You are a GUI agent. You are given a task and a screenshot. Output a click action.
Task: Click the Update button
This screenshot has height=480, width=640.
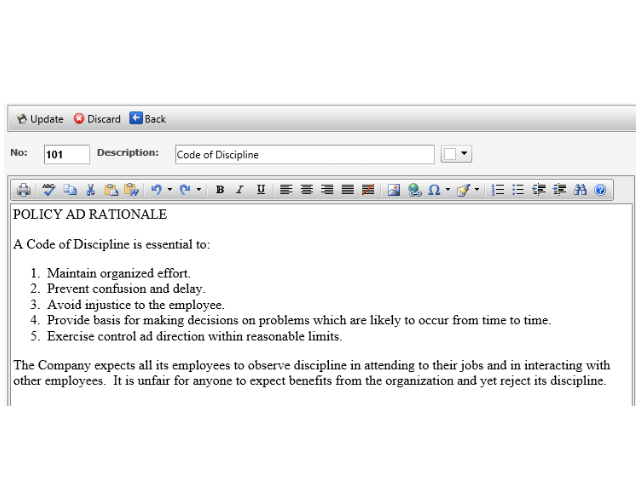point(40,119)
